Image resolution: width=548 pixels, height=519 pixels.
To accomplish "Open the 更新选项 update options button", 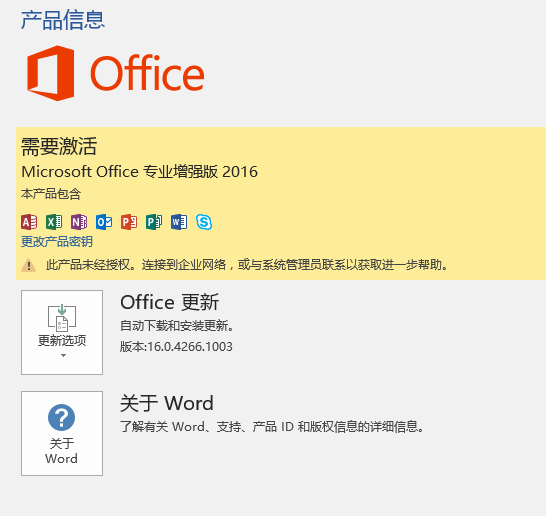I will [62, 332].
